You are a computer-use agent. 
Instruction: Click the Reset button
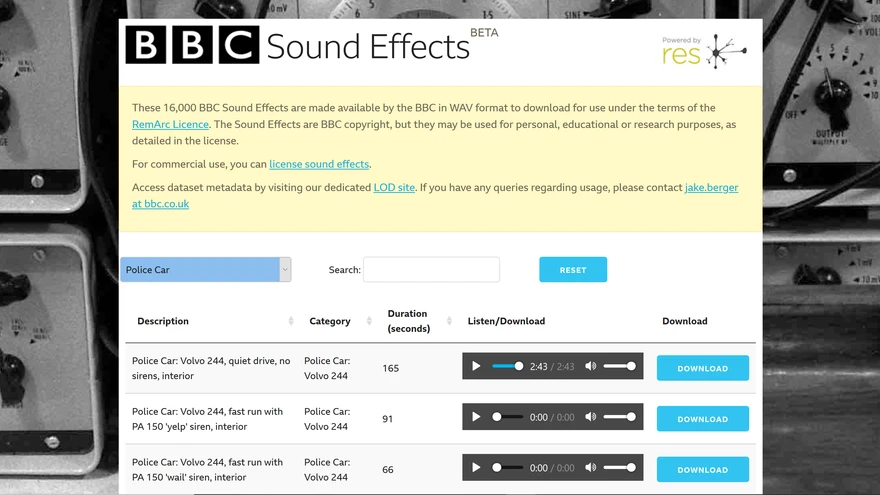click(x=572, y=270)
